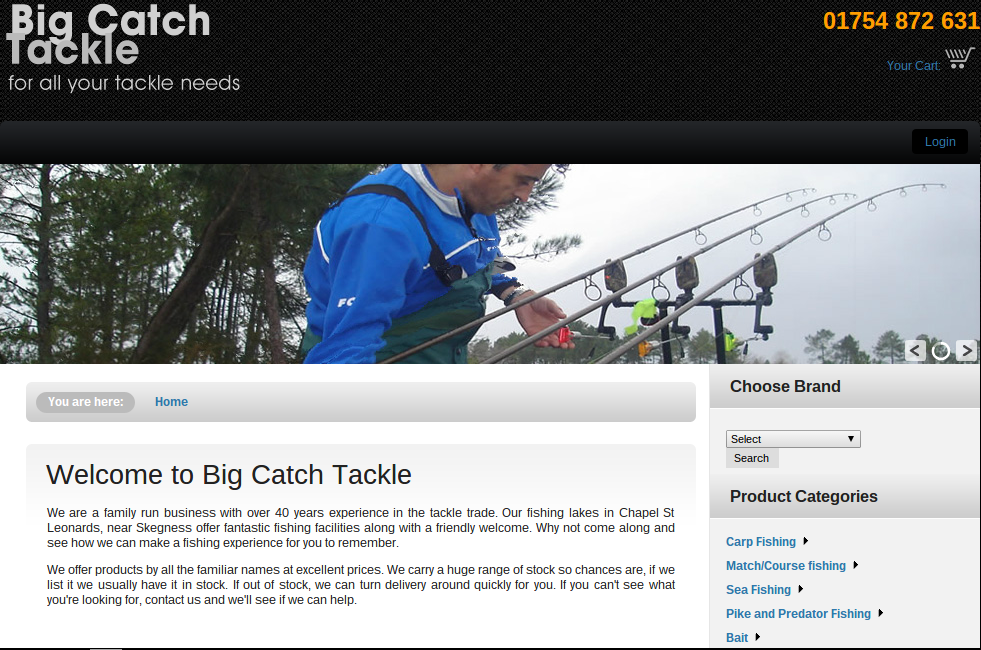Screen dimensions: 981x650
Task: Show the previous slideshow image
Action: pos(915,350)
